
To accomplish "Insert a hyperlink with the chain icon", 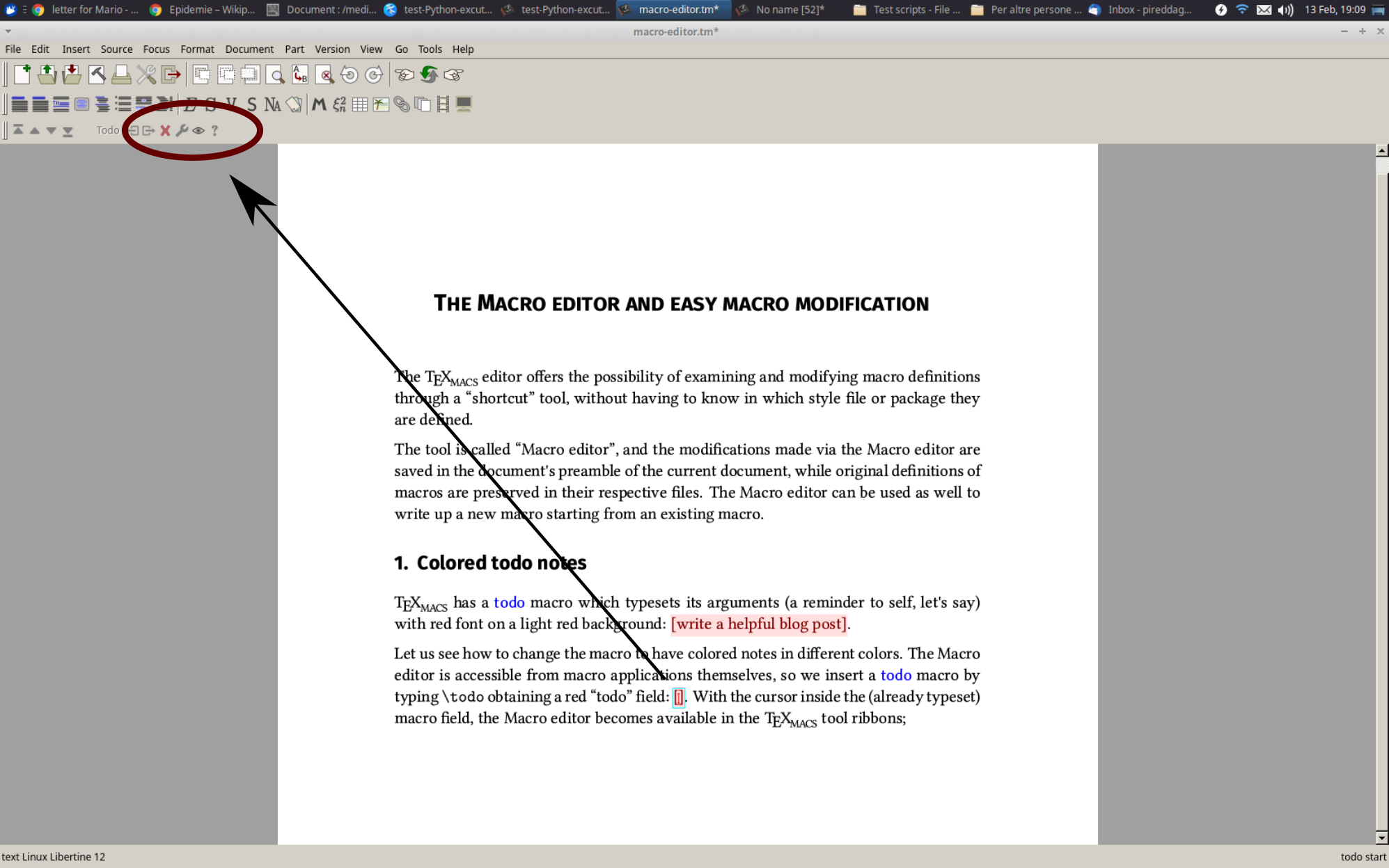I will coord(403,104).
